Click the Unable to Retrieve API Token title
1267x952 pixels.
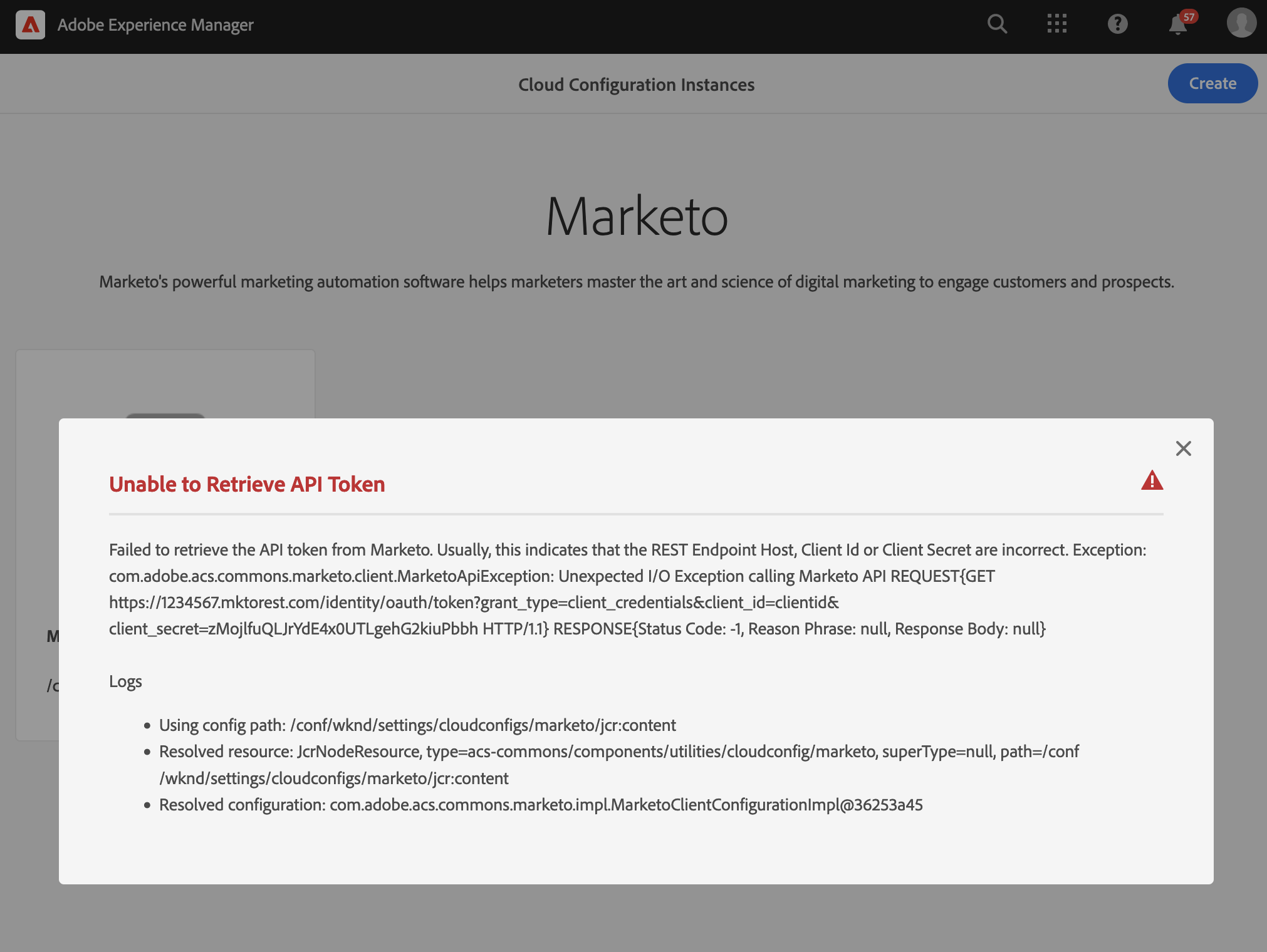(247, 484)
